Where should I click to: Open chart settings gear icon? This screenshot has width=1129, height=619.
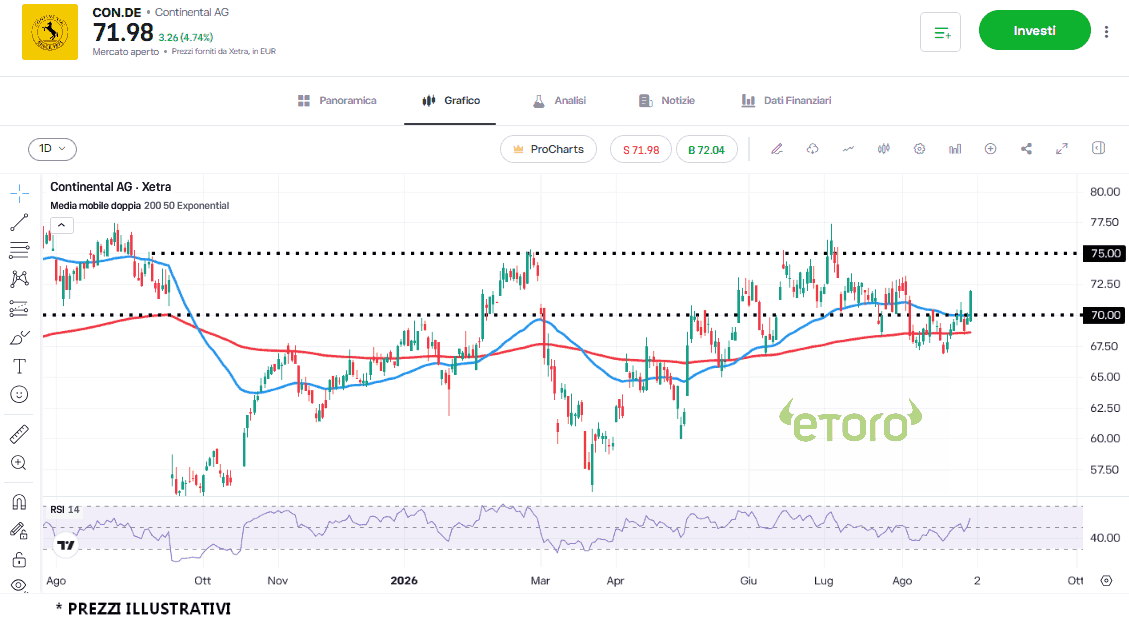coord(919,149)
